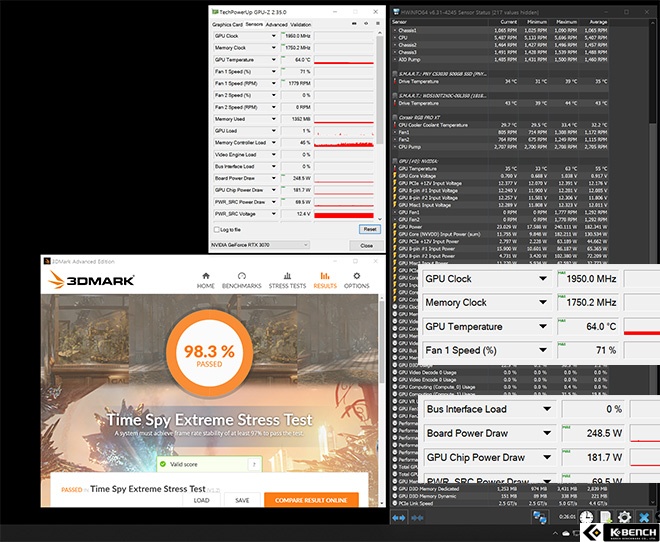Screen dimensions: 660x542
Task: Click the 3DMark logo
Action: (x=91, y=280)
